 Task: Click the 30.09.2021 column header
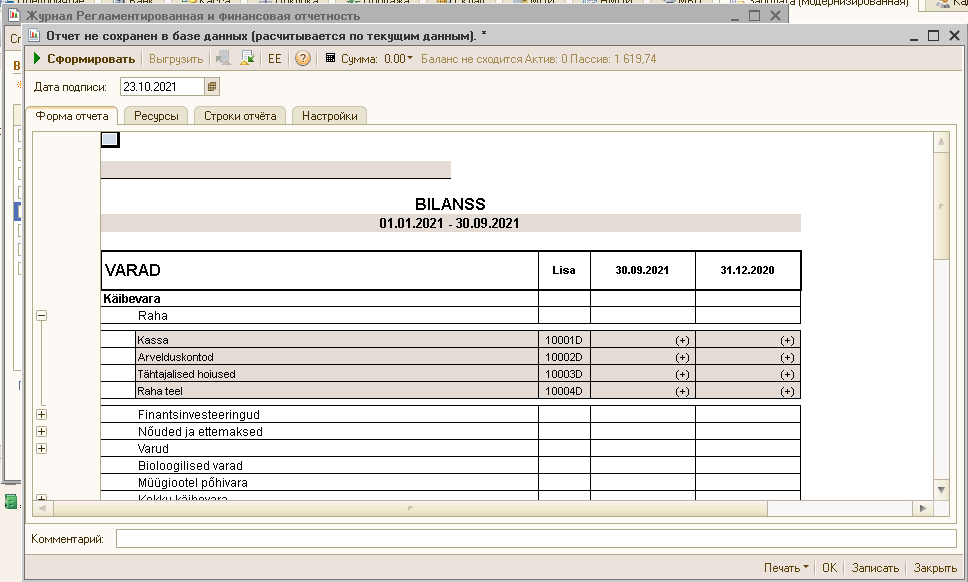(x=643, y=270)
